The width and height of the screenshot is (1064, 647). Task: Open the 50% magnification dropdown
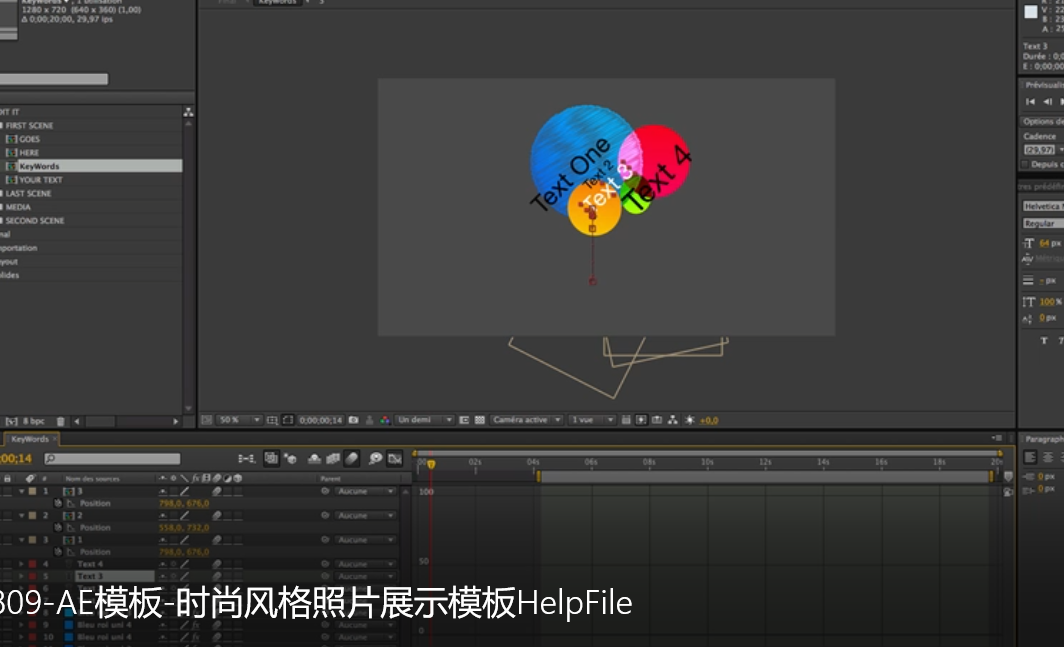(x=240, y=420)
